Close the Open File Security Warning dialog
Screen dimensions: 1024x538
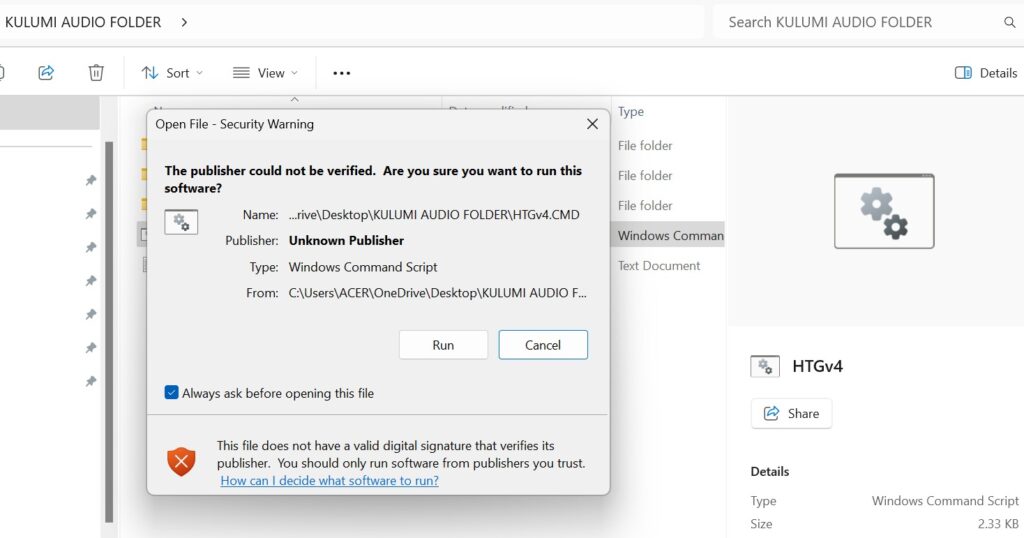click(x=592, y=124)
